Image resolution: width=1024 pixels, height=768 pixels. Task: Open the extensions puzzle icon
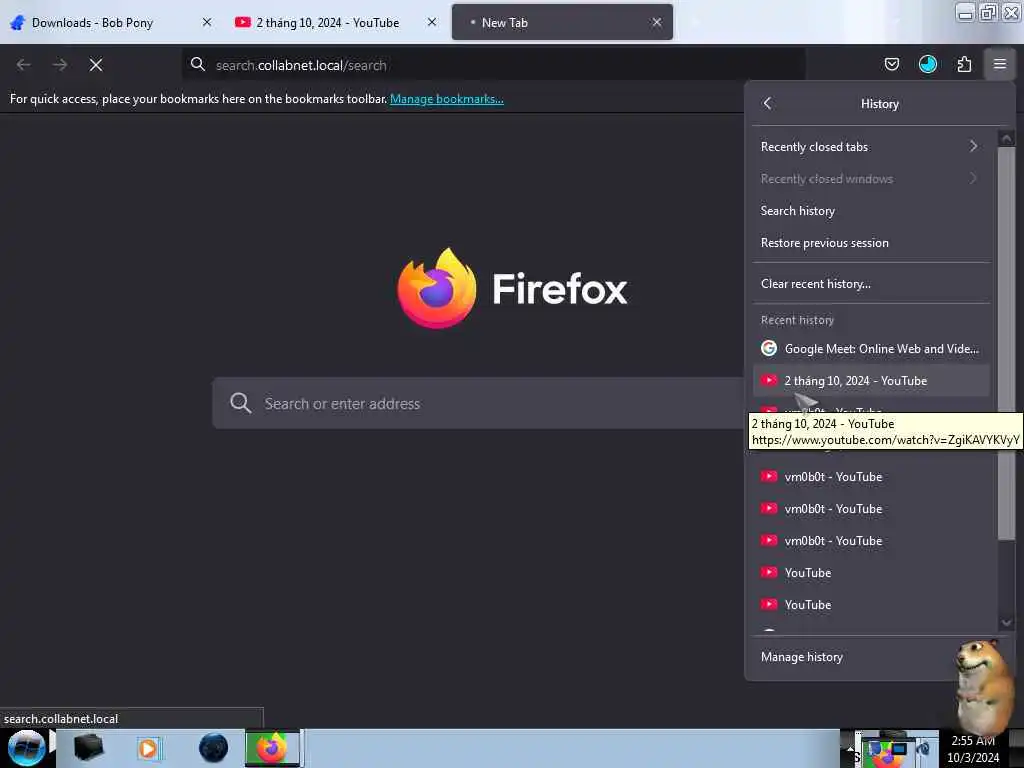point(964,64)
